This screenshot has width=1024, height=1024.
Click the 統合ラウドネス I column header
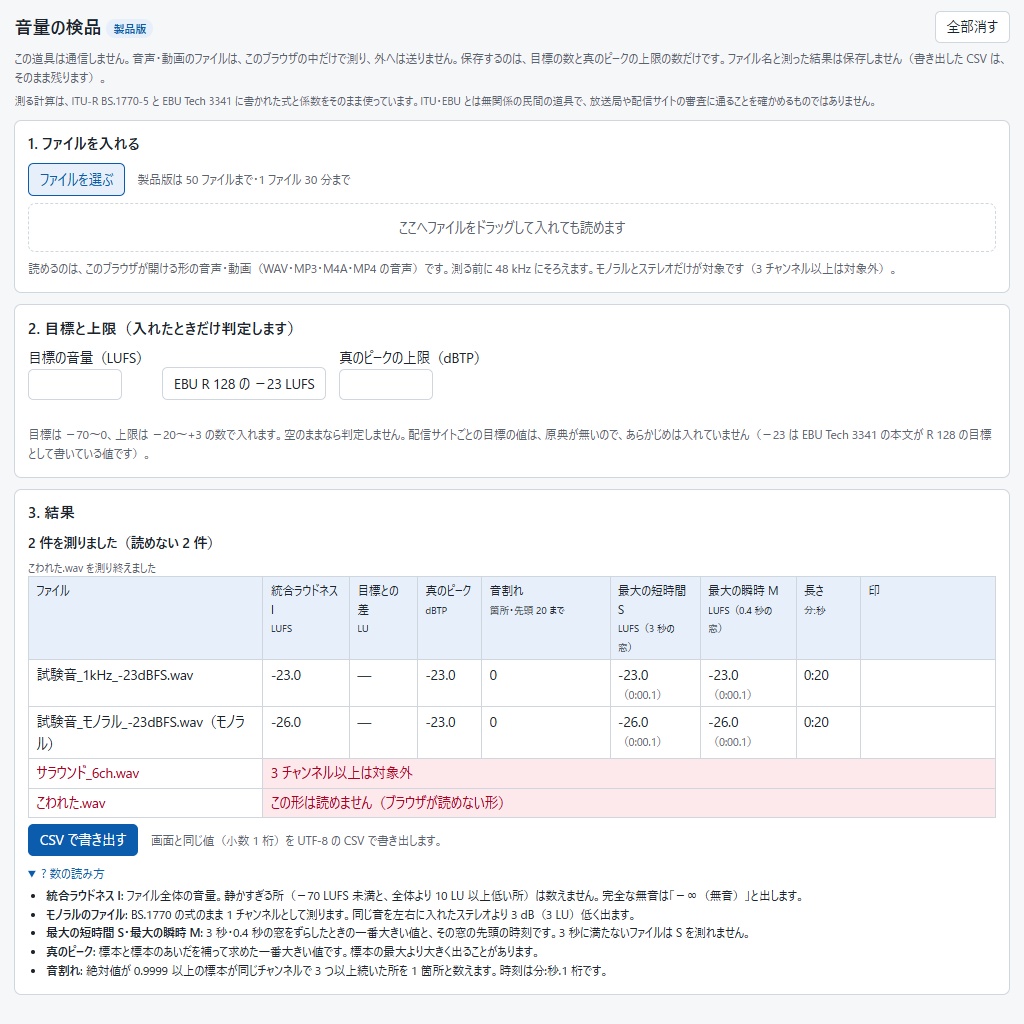pos(306,618)
